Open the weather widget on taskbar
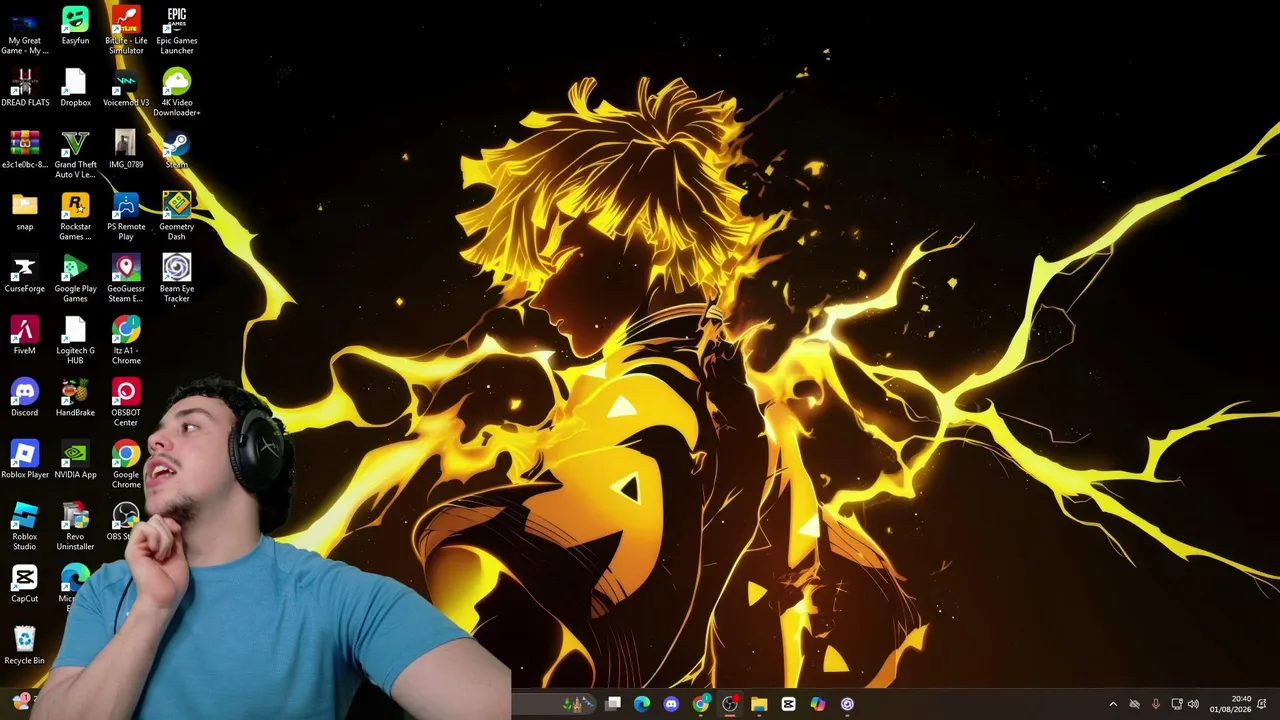Image resolution: width=1280 pixels, height=720 pixels. coord(22,702)
